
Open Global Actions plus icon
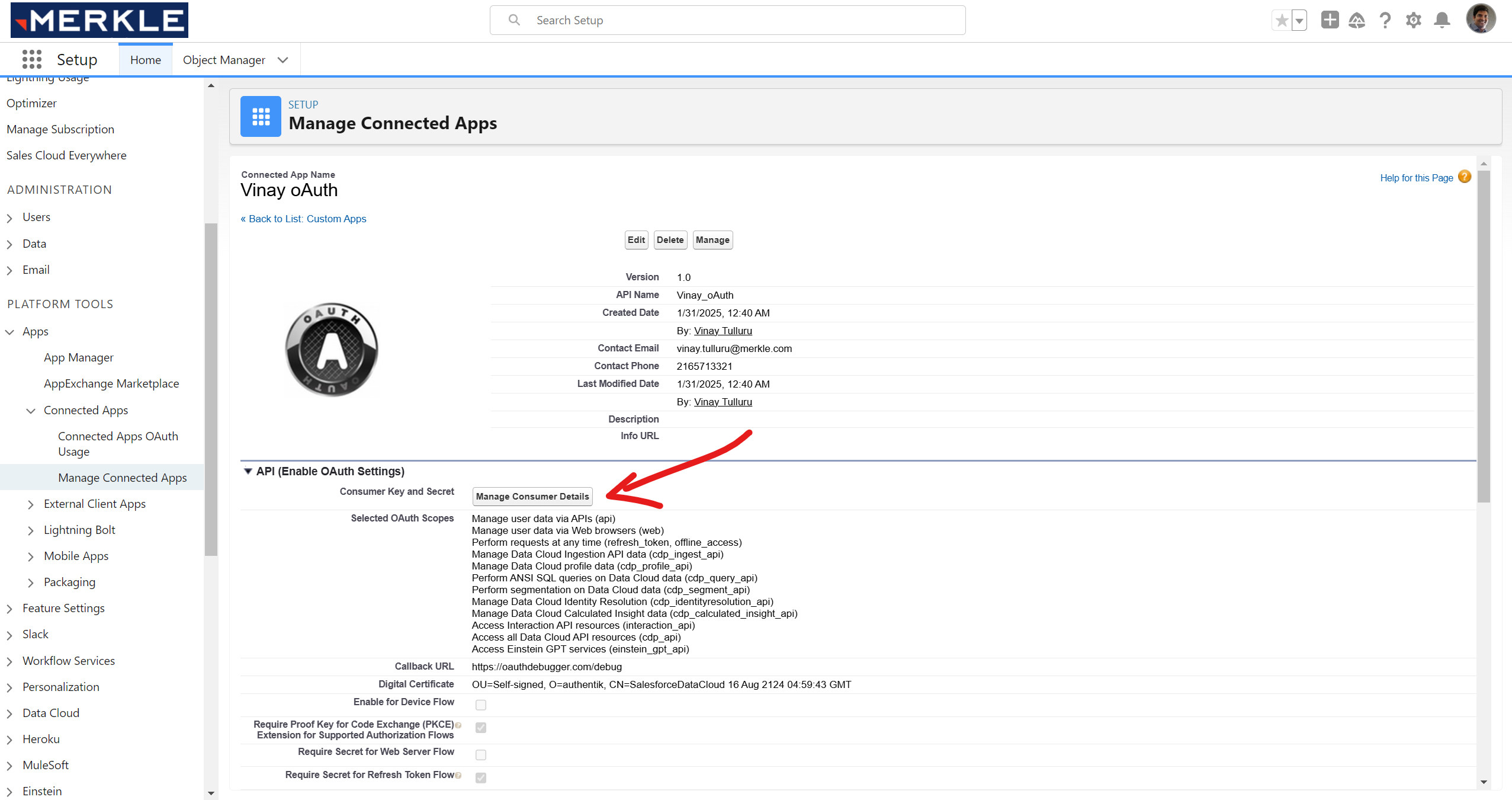pos(1330,20)
